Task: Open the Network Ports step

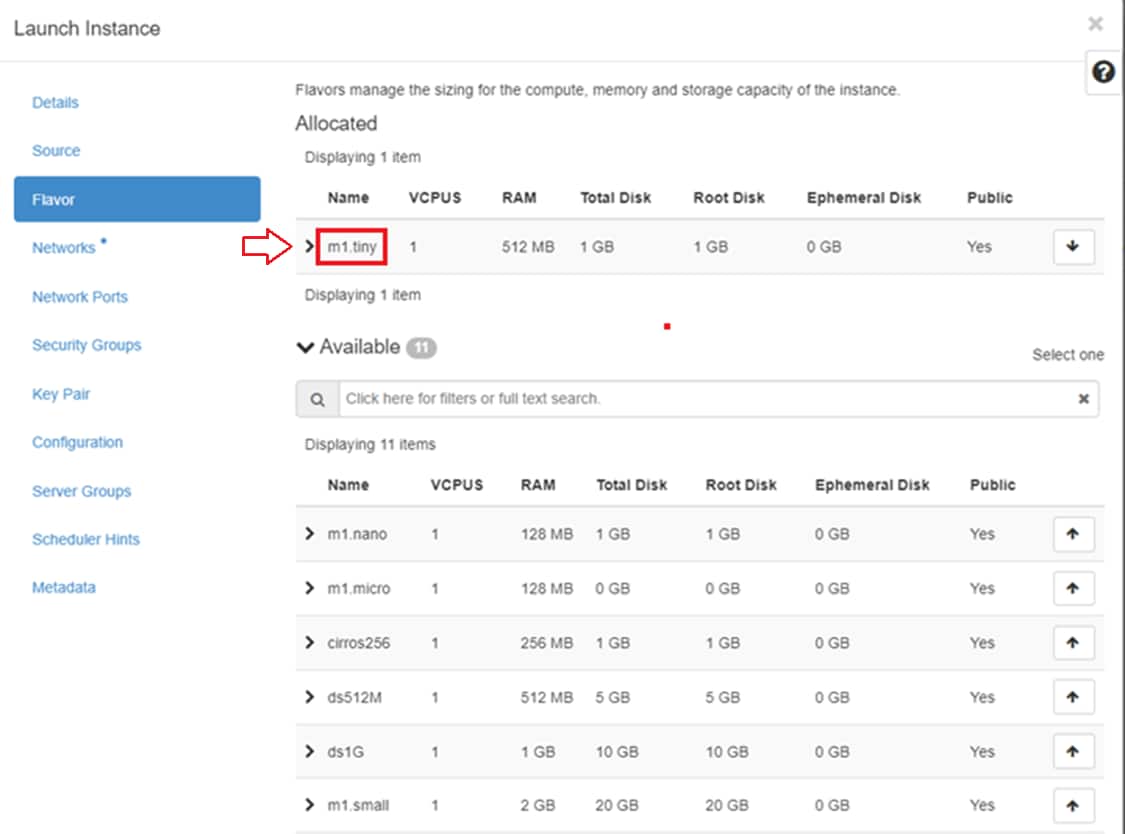Action: 80,297
